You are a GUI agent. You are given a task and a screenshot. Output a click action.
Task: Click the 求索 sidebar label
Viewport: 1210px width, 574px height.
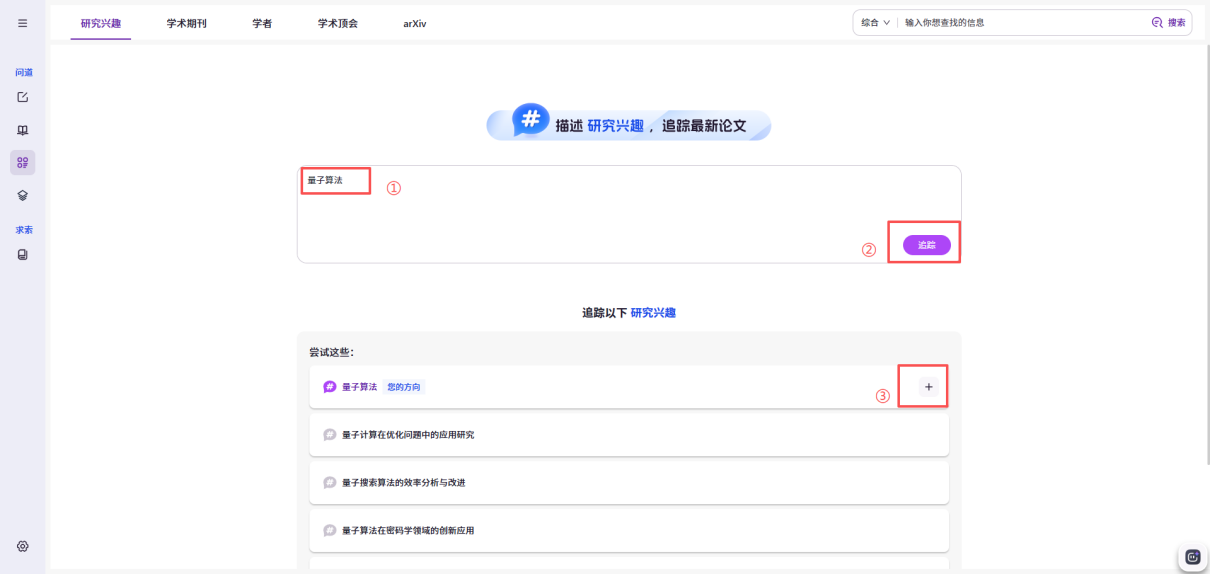click(23, 230)
